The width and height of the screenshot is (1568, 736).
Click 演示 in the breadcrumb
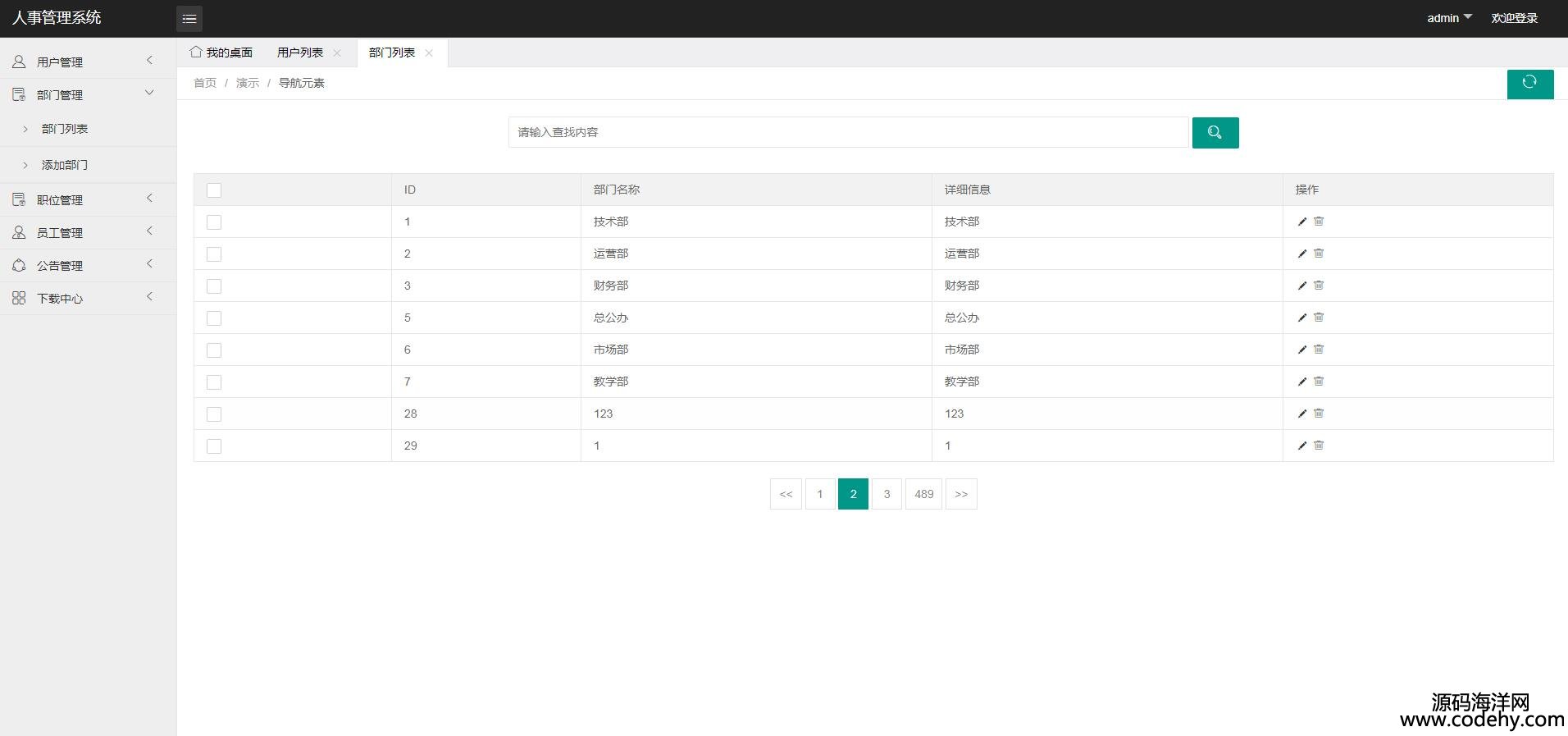click(x=248, y=83)
